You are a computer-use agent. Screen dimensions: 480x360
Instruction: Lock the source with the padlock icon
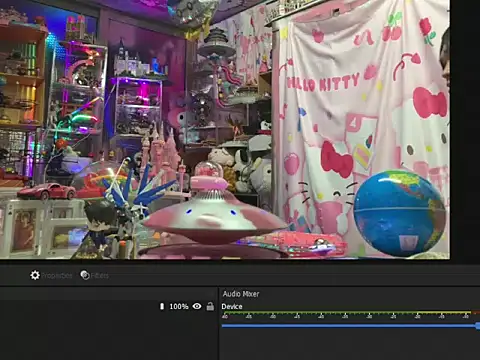pos(210,306)
